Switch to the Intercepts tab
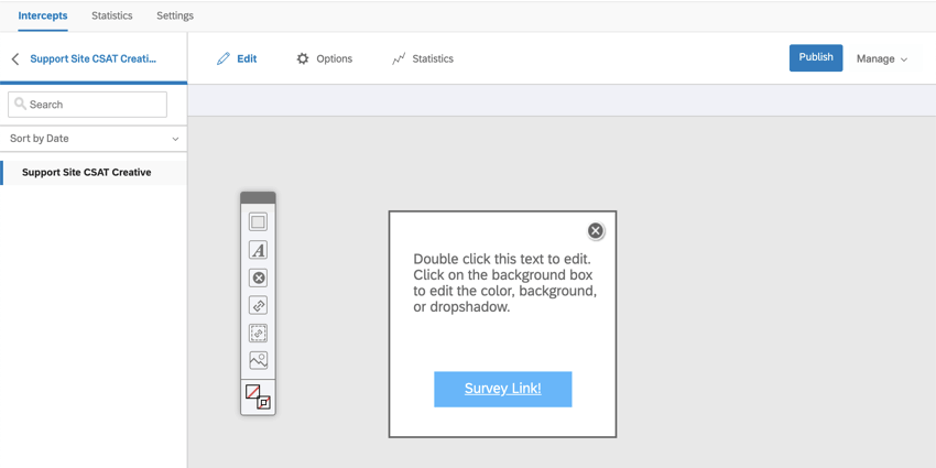Image resolution: width=936 pixels, height=468 pixels. coord(43,16)
